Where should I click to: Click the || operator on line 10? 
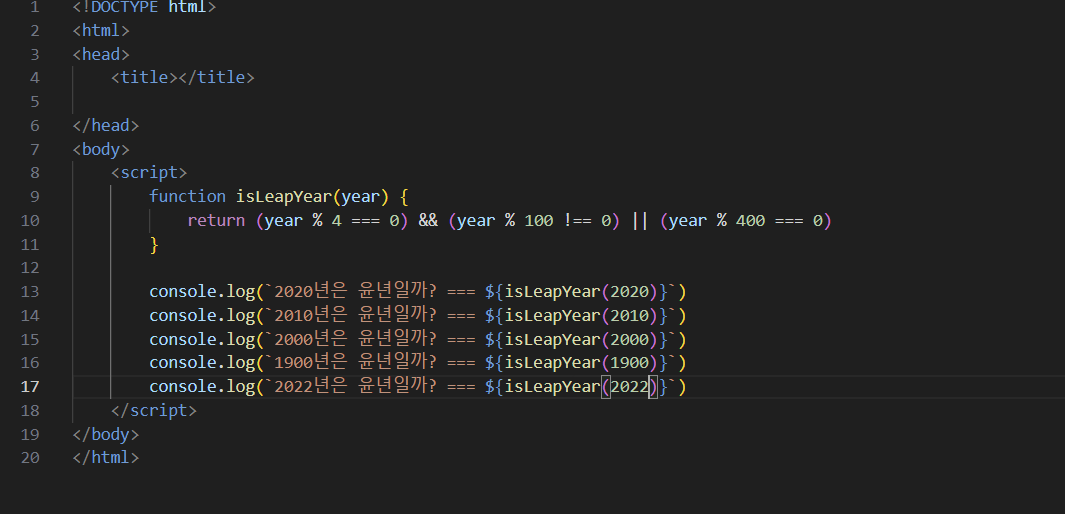click(640, 221)
